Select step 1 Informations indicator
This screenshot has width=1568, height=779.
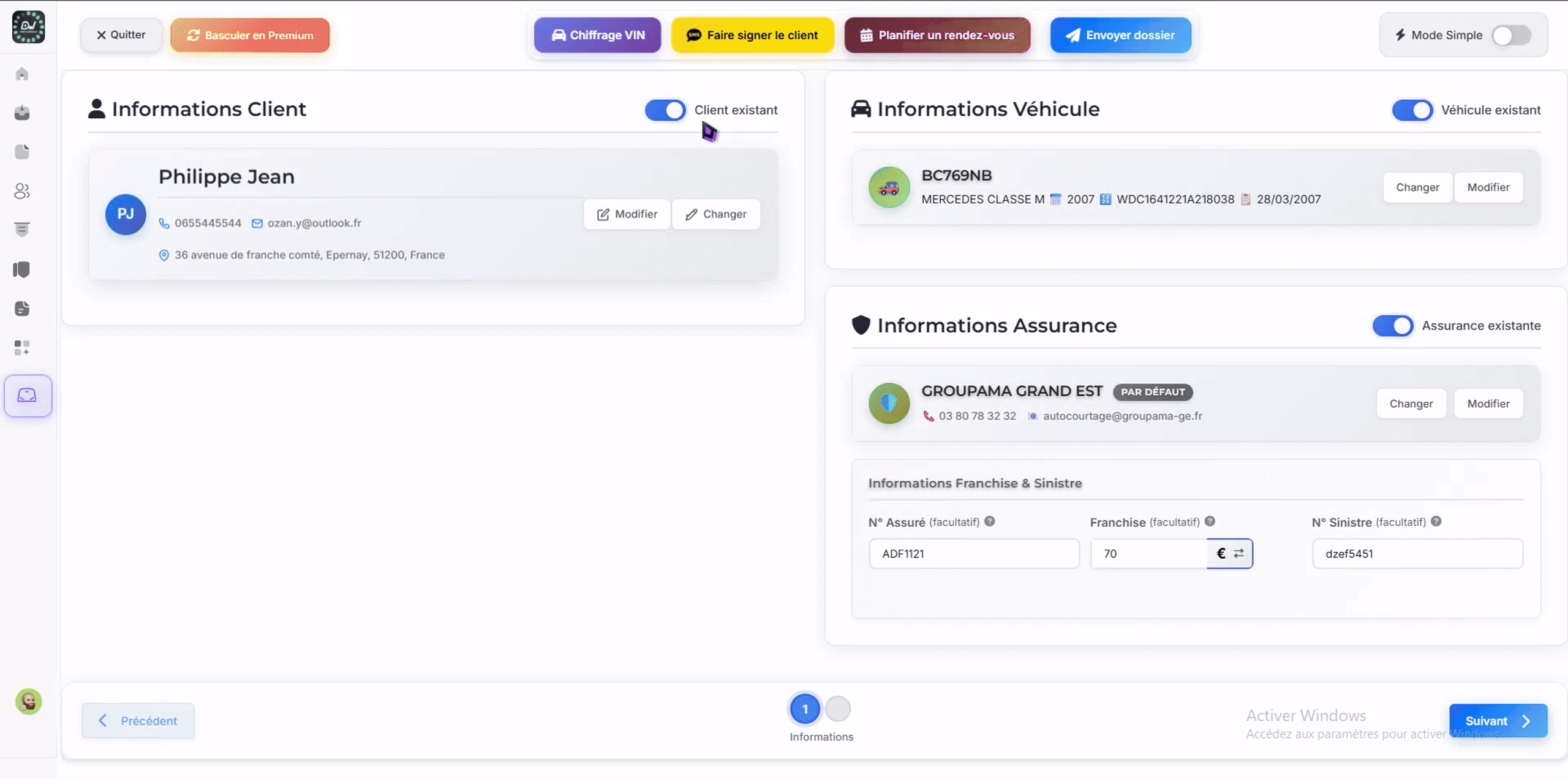pos(805,709)
